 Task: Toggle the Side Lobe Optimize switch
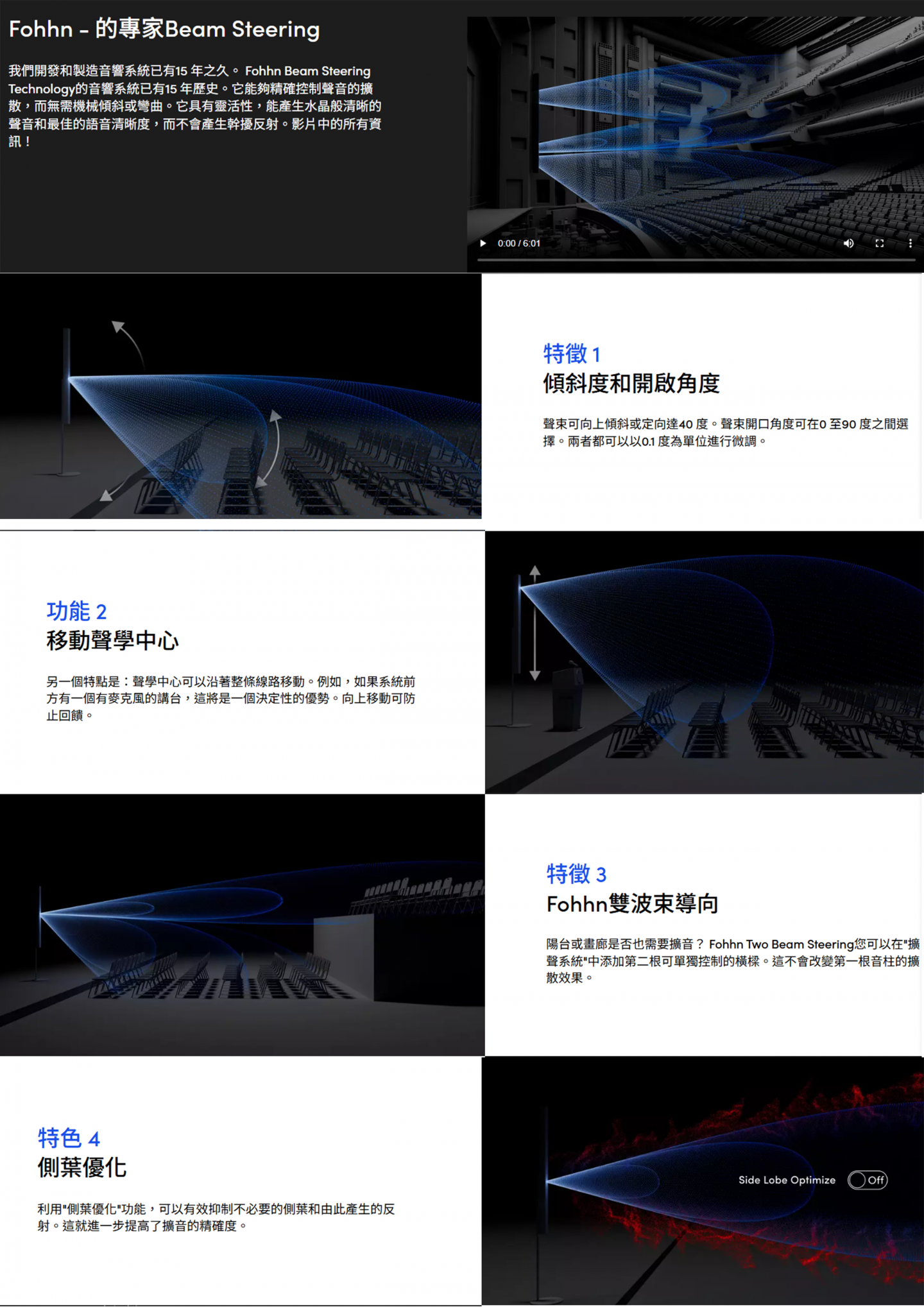[868, 1180]
